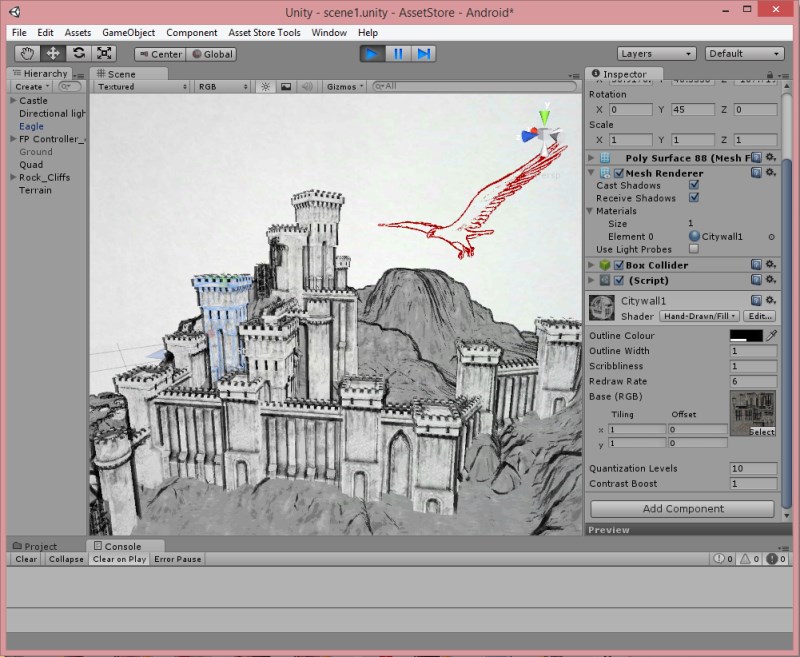Open the File menu
800x657 pixels.
[x=19, y=33]
